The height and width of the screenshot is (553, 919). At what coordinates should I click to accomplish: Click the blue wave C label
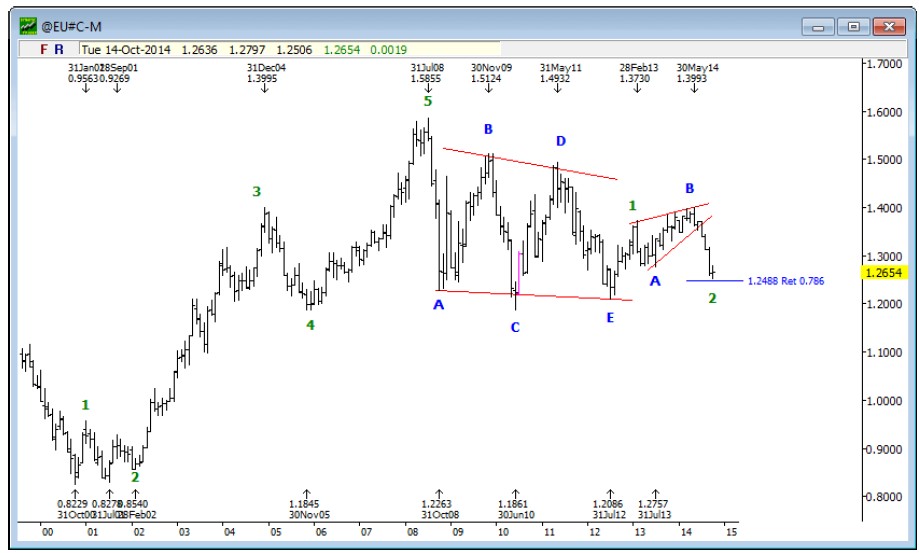click(x=515, y=327)
